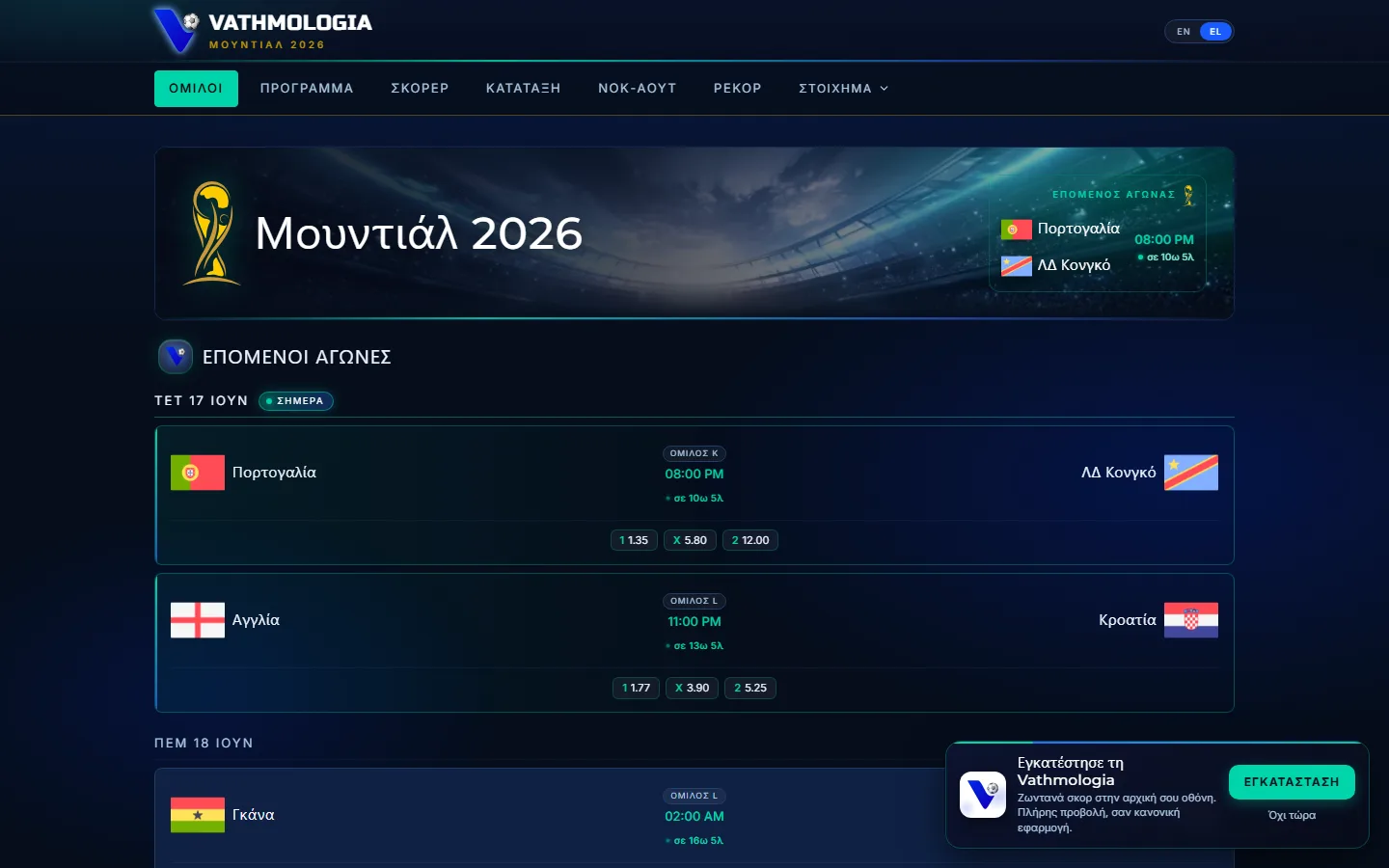Click the ΟΜΙΛΟΣ L badge in England match
The image size is (1389, 868).
click(x=694, y=601)
